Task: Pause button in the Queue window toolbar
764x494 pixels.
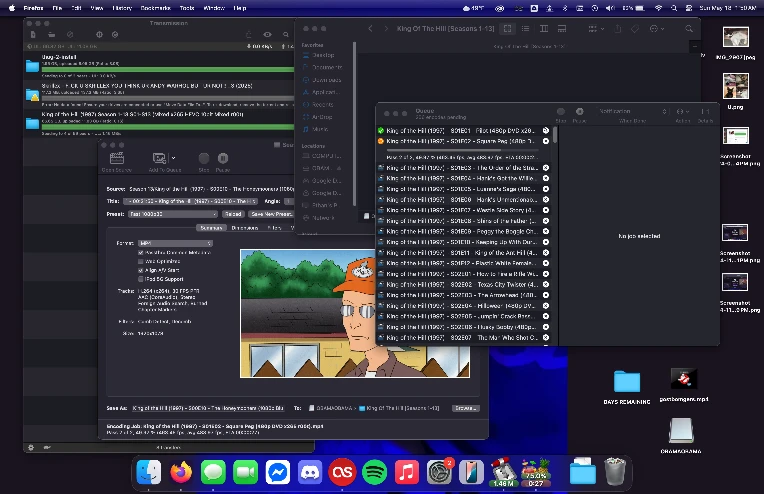Action: tap(579, 112)
